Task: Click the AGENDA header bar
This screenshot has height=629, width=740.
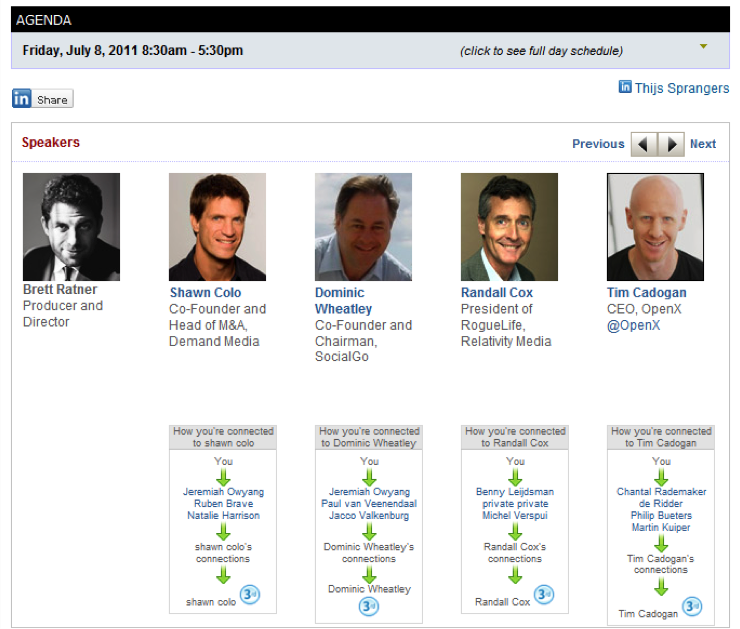Action: click(x=370, y=19)
